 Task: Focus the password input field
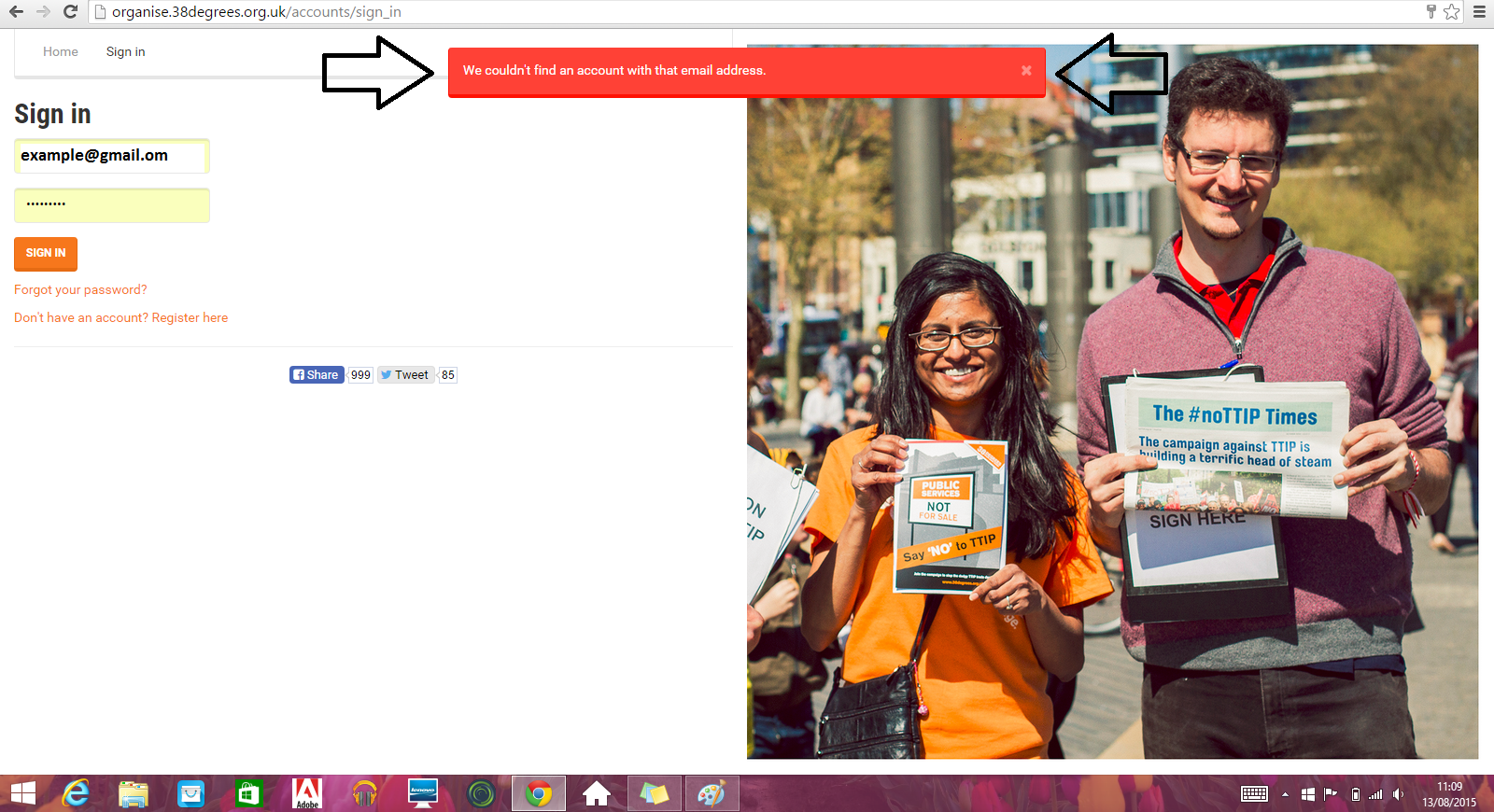[x=111, y=205]
